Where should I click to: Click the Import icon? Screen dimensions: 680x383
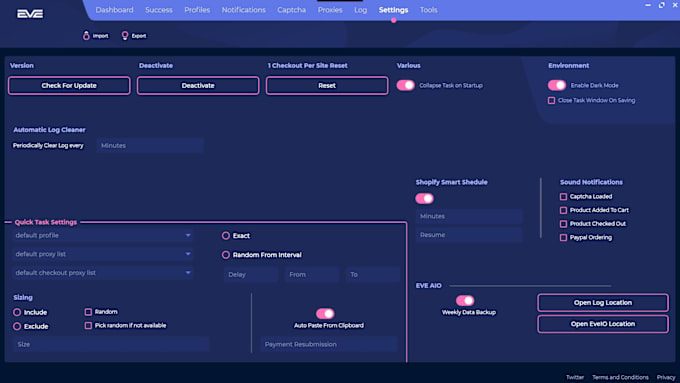pos(86,36)
